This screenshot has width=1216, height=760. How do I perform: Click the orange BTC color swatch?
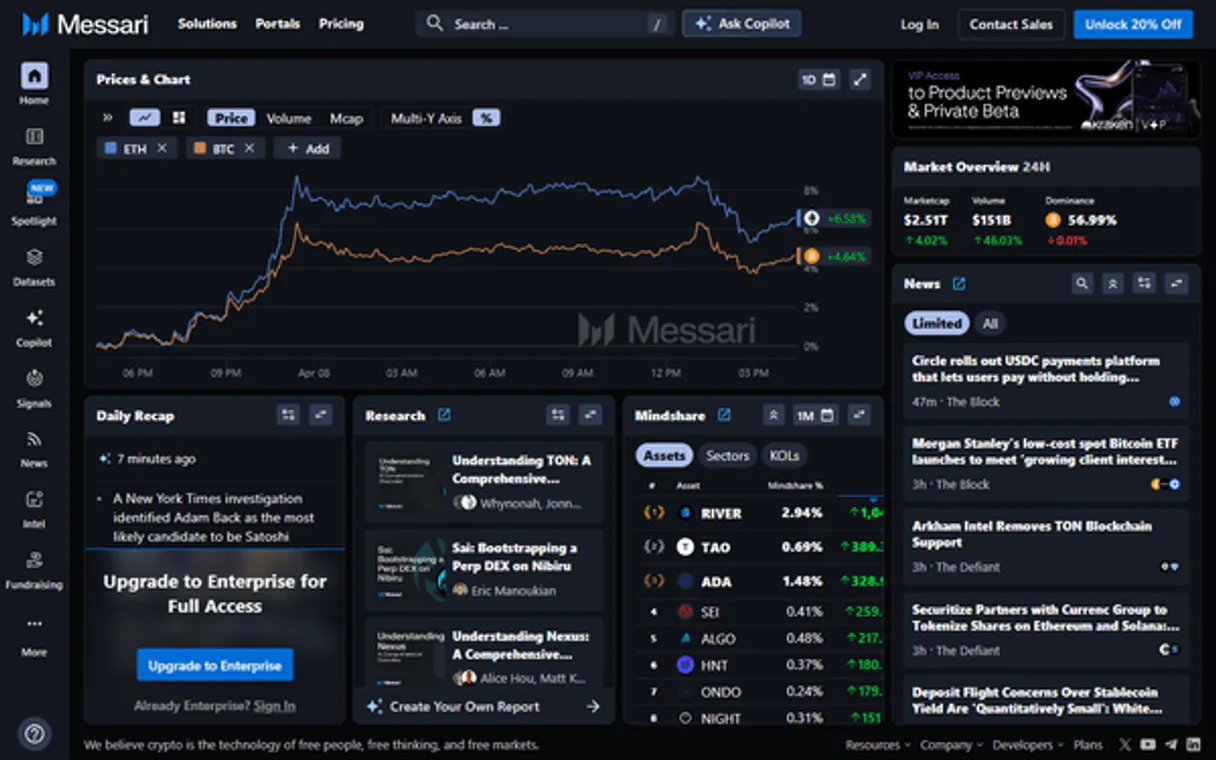(200, 148)
